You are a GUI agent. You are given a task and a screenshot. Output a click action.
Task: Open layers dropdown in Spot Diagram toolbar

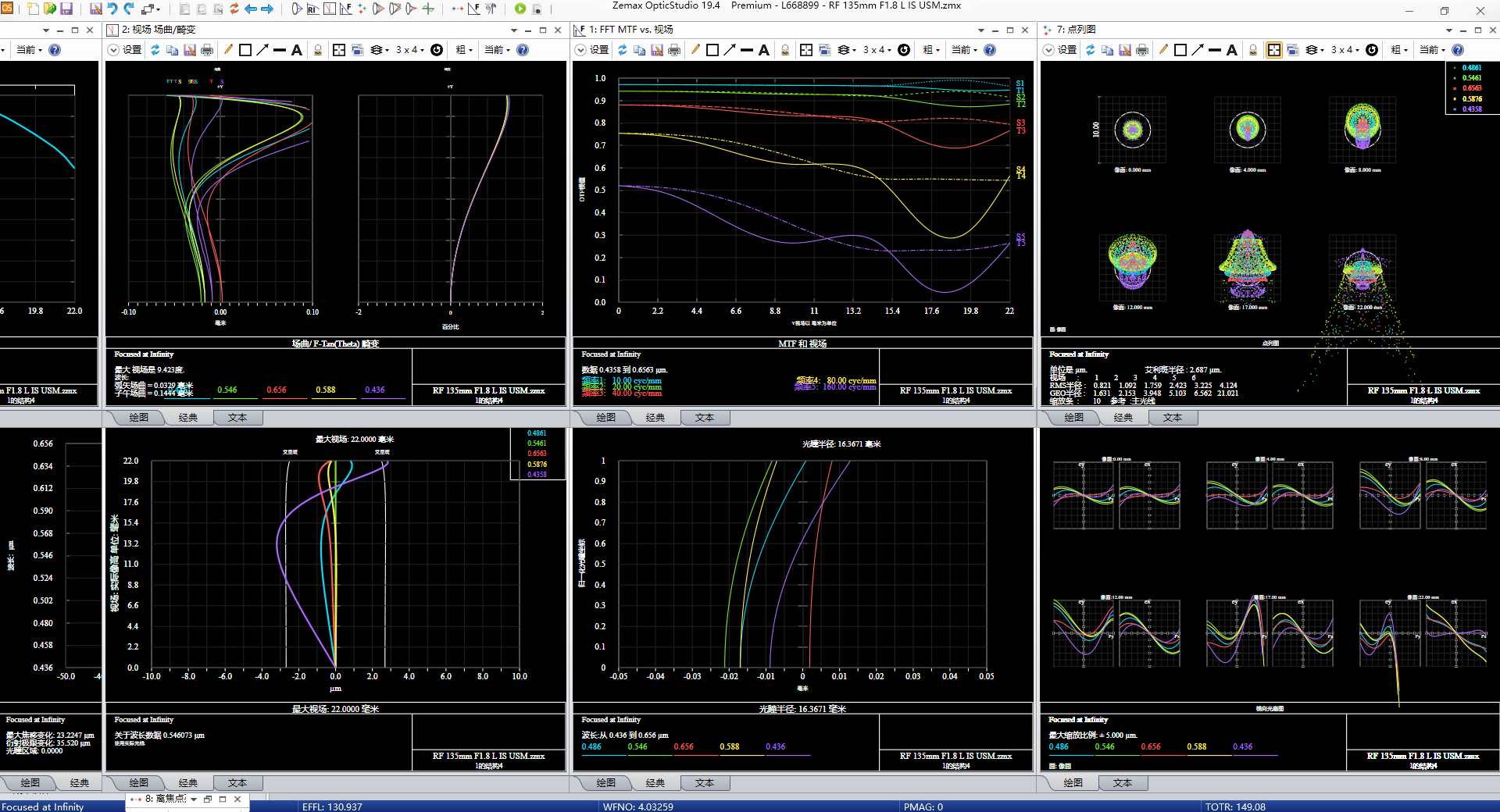pyautogui.click(x=1314, y=50)
